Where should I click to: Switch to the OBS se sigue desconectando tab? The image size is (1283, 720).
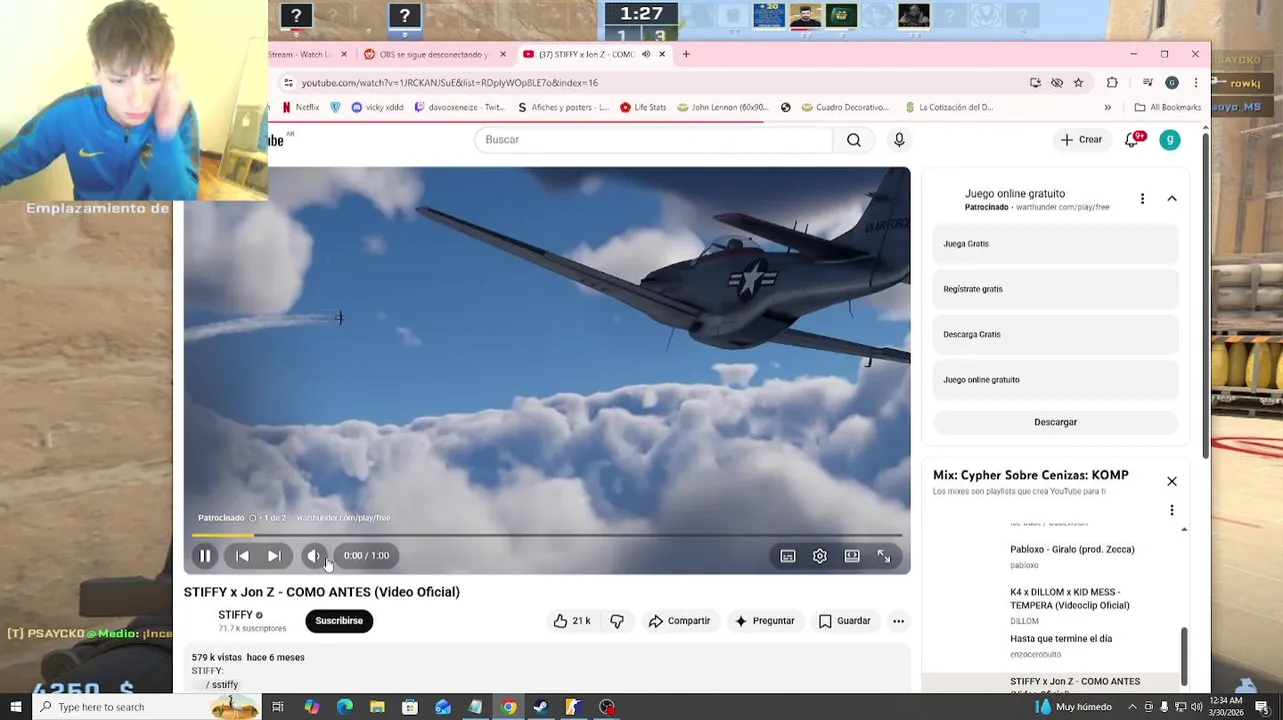[433, 54]
